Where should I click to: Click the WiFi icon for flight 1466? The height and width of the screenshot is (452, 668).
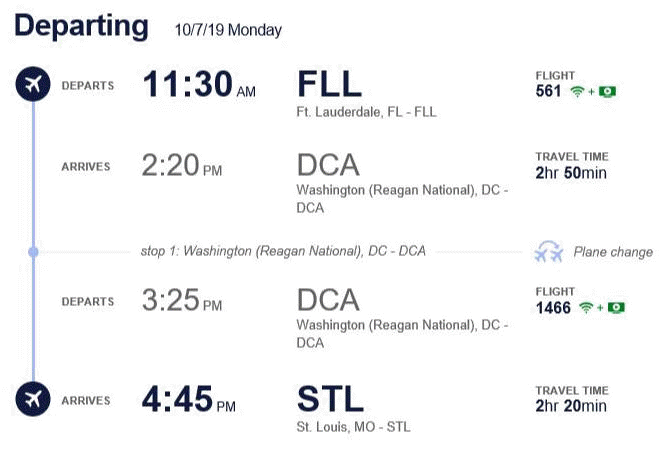[586, 308]
